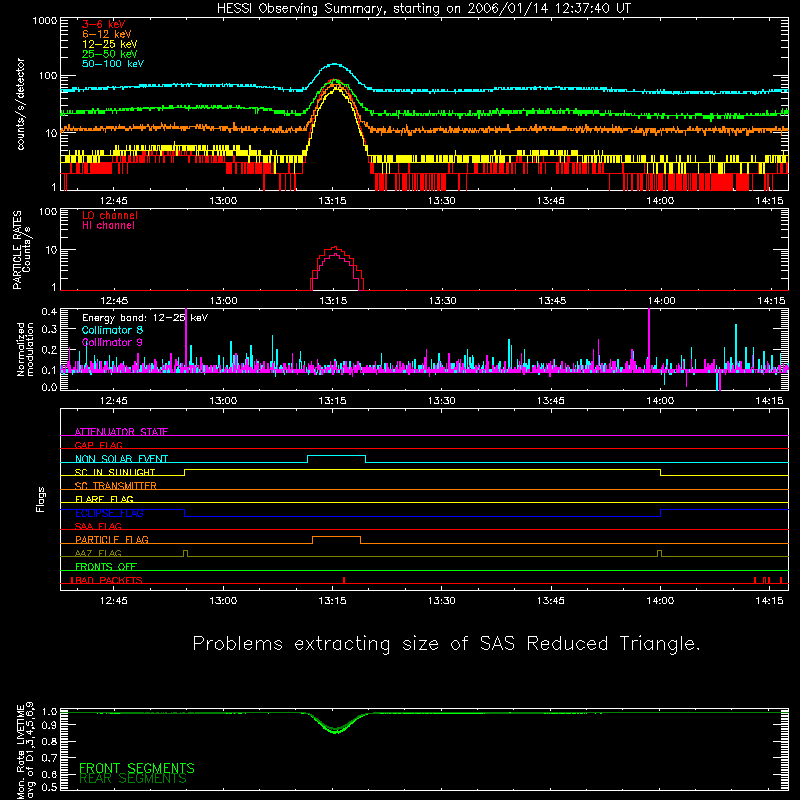Screen dimensions: 800x800
Task: Select the REAR SEGMENTS legend label
Action: tap(133, 779)
